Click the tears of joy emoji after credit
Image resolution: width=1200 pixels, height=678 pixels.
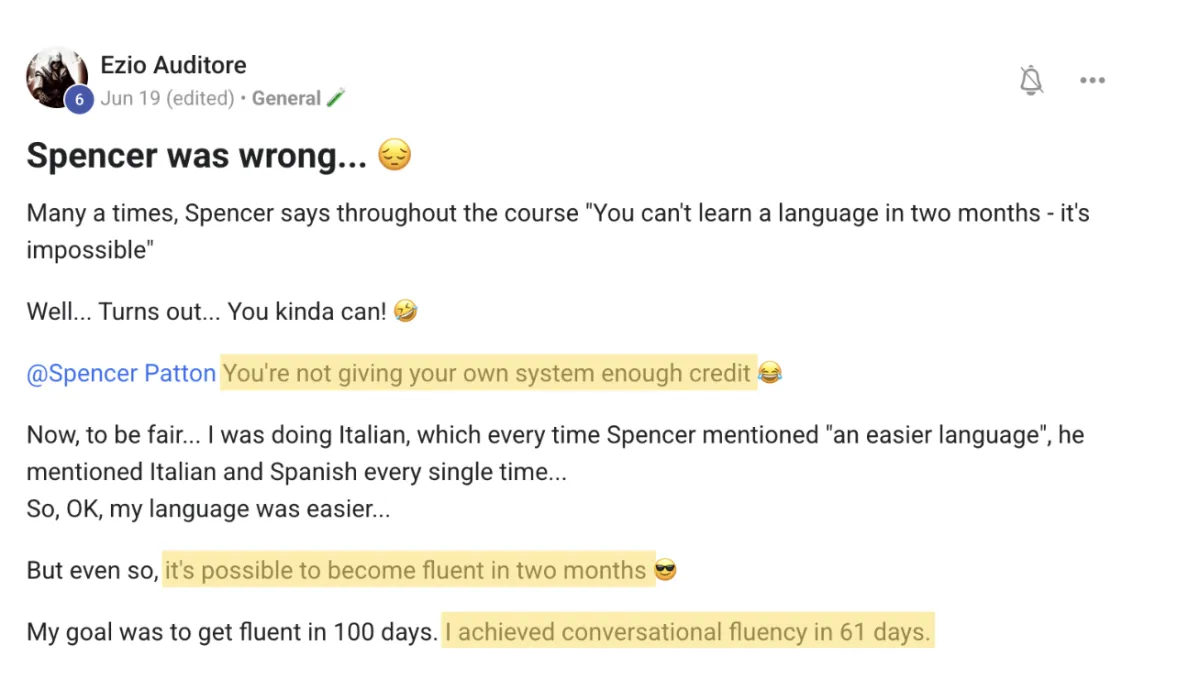(x=770, y=373)
